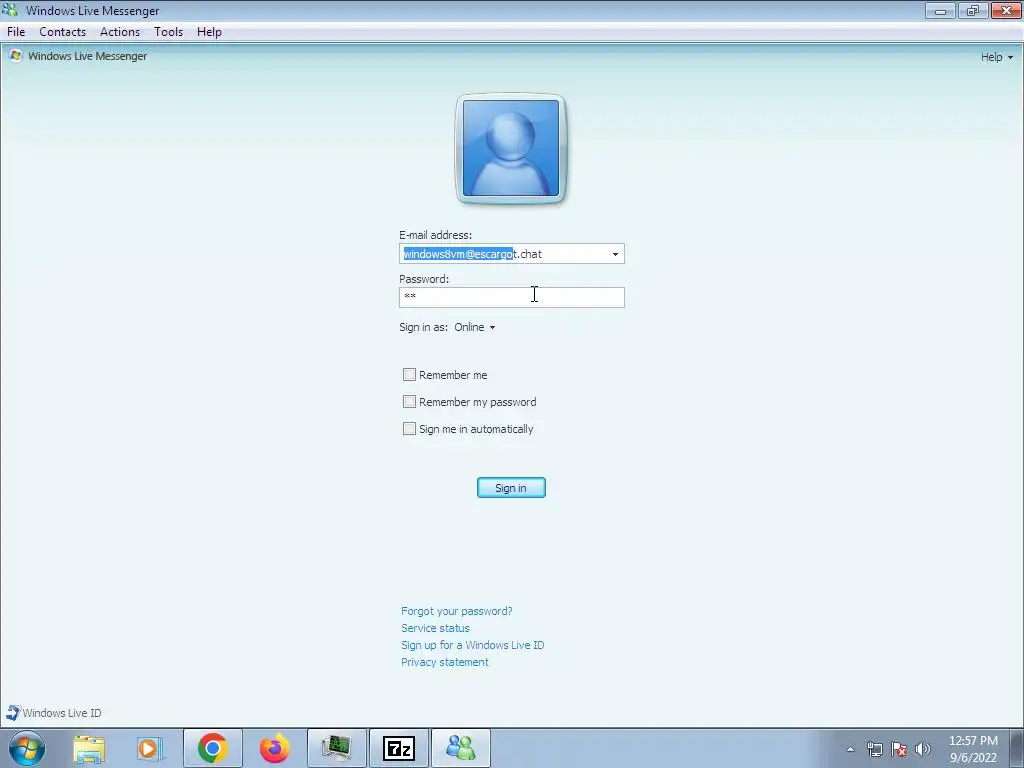Click the Messenger butterfly icon in header
Viewport: 1024px width, 768px height.
coord(16,56)
